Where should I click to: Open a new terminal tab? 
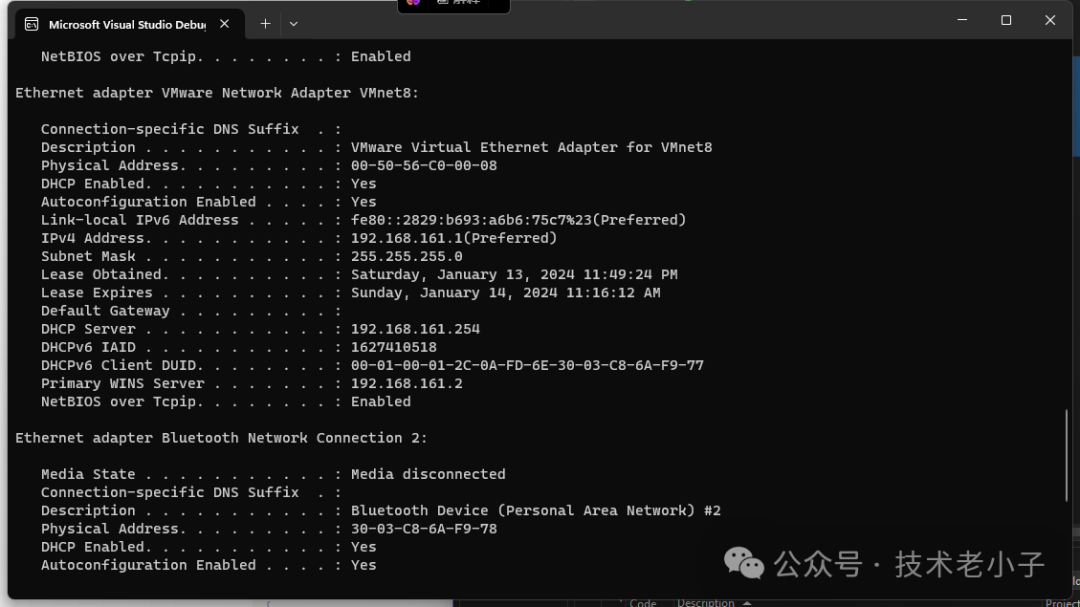click(265, 23)
